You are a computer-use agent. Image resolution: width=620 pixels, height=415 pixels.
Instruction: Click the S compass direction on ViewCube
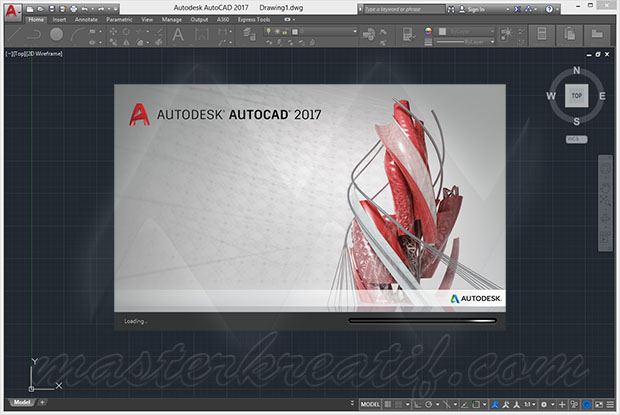[x=577, y=121]
